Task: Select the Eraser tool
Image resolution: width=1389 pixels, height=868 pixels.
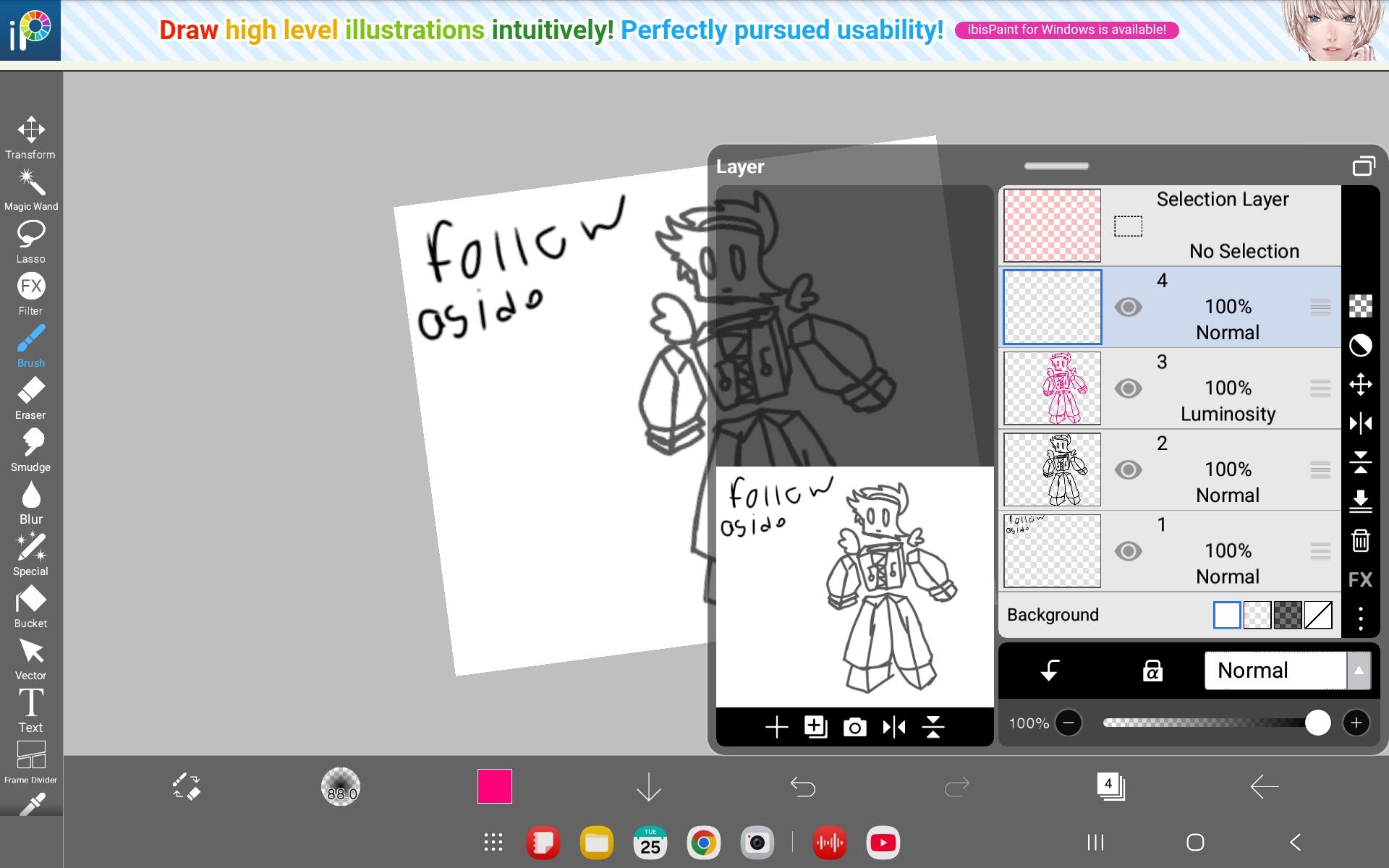Action: pyautogui.click(x=30, y=398)
